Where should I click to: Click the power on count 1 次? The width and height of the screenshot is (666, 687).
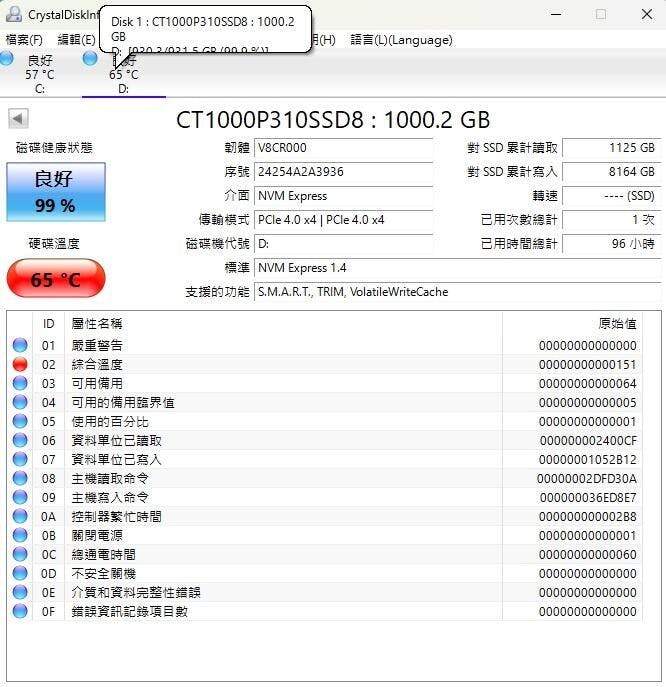coord(612,220)
